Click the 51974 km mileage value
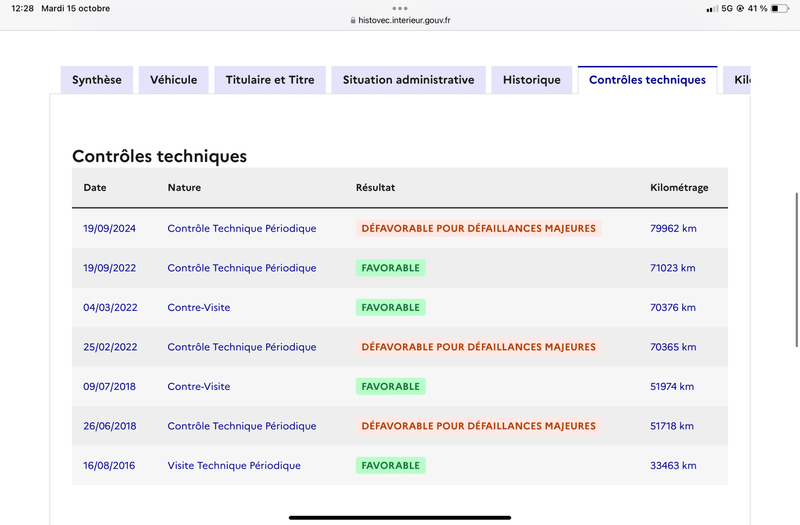 (x=672, y=386)
